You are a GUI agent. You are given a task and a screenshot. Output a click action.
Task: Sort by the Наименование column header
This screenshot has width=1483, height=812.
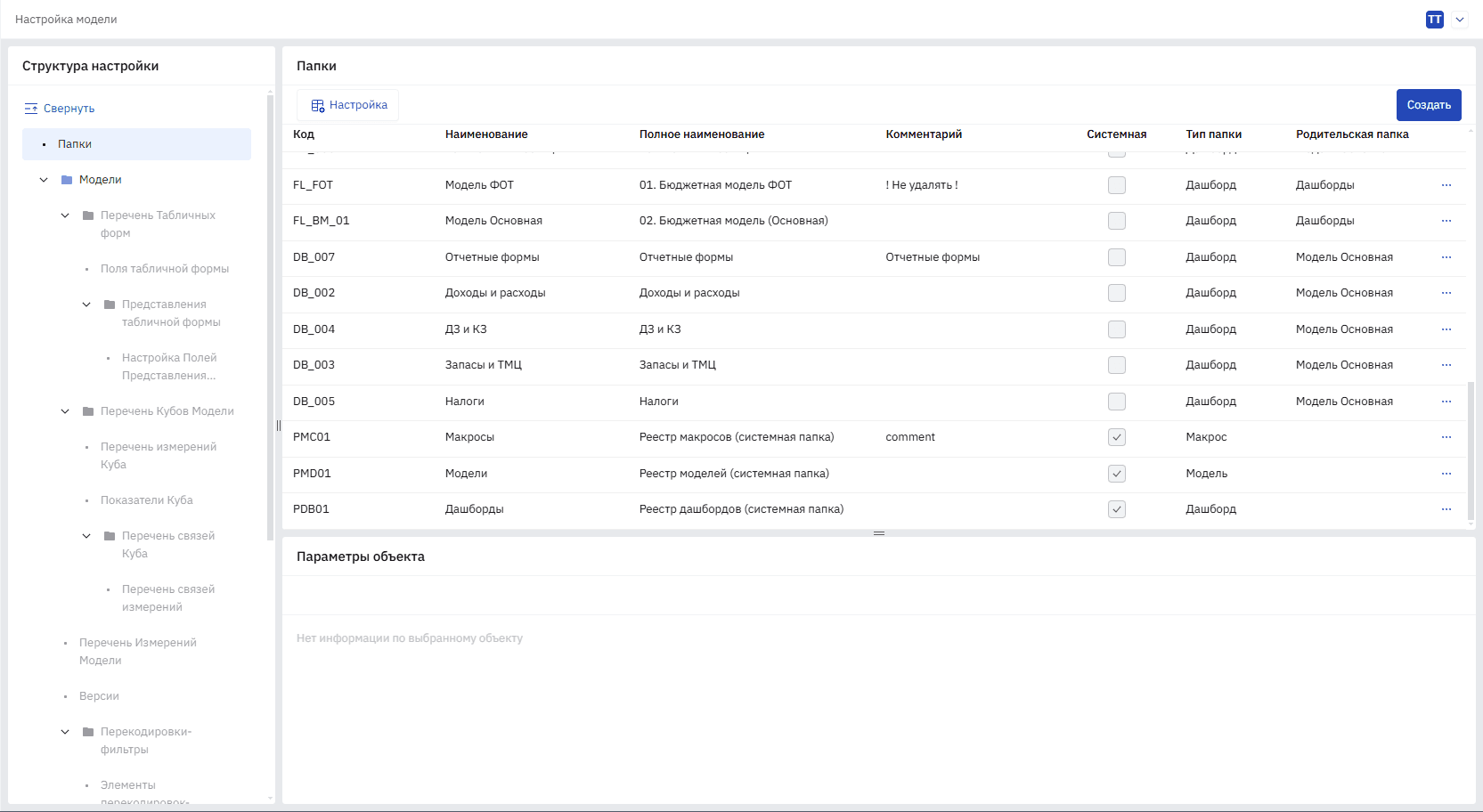pyautogui.click(x=486, y=134)
